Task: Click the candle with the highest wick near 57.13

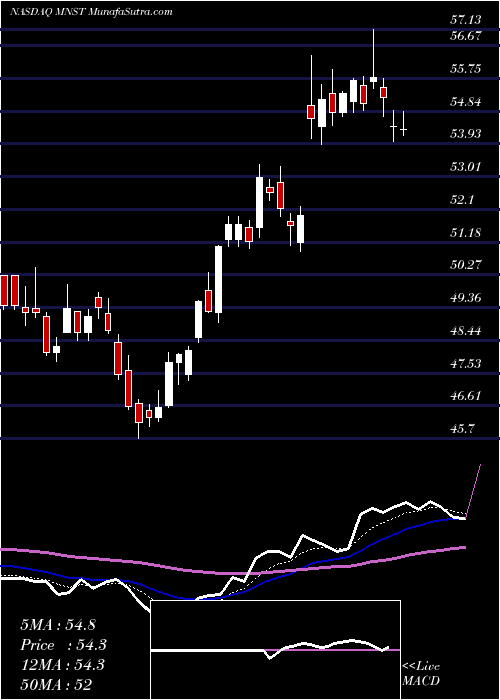Action: pyautogui.click(x=373, y=58)
